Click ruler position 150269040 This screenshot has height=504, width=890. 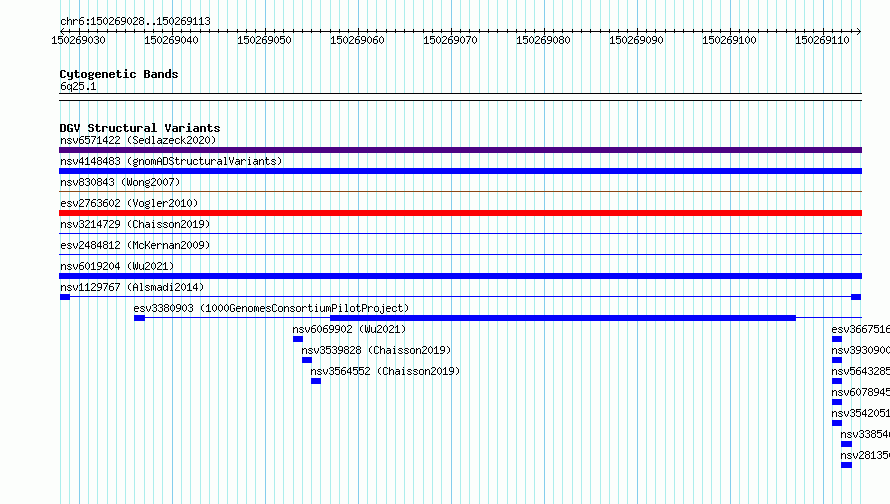[171, 40]
